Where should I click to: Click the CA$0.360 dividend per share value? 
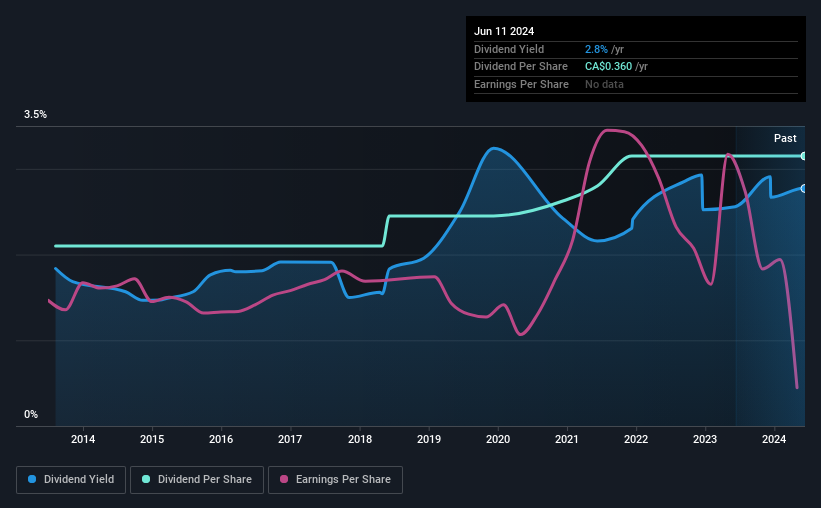click(x=608, y=67)
